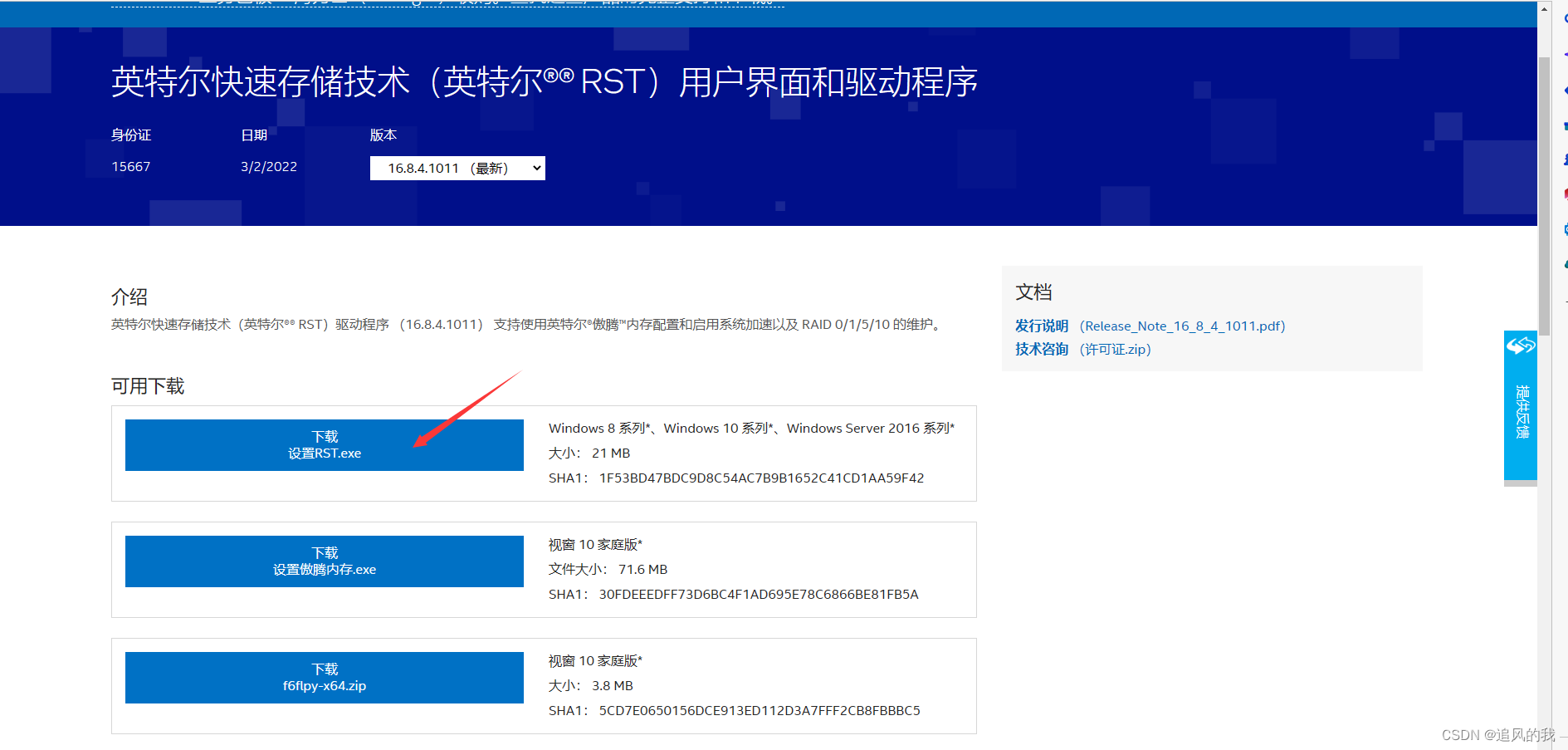Open the 技术咨询 许可证.zip link

[1083, 350]
